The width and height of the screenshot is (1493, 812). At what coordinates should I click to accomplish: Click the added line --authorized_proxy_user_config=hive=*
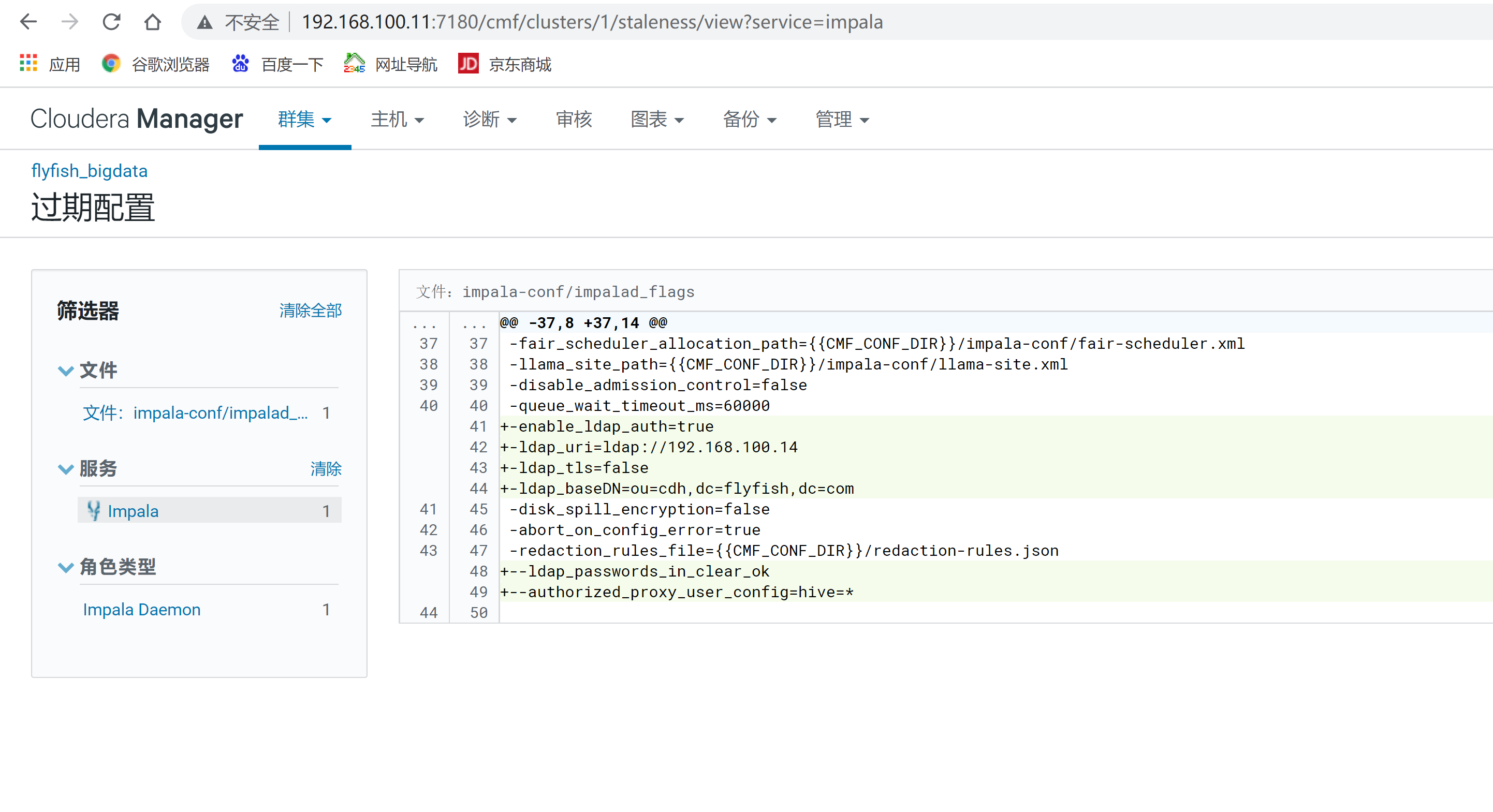(x=677, y=592)
